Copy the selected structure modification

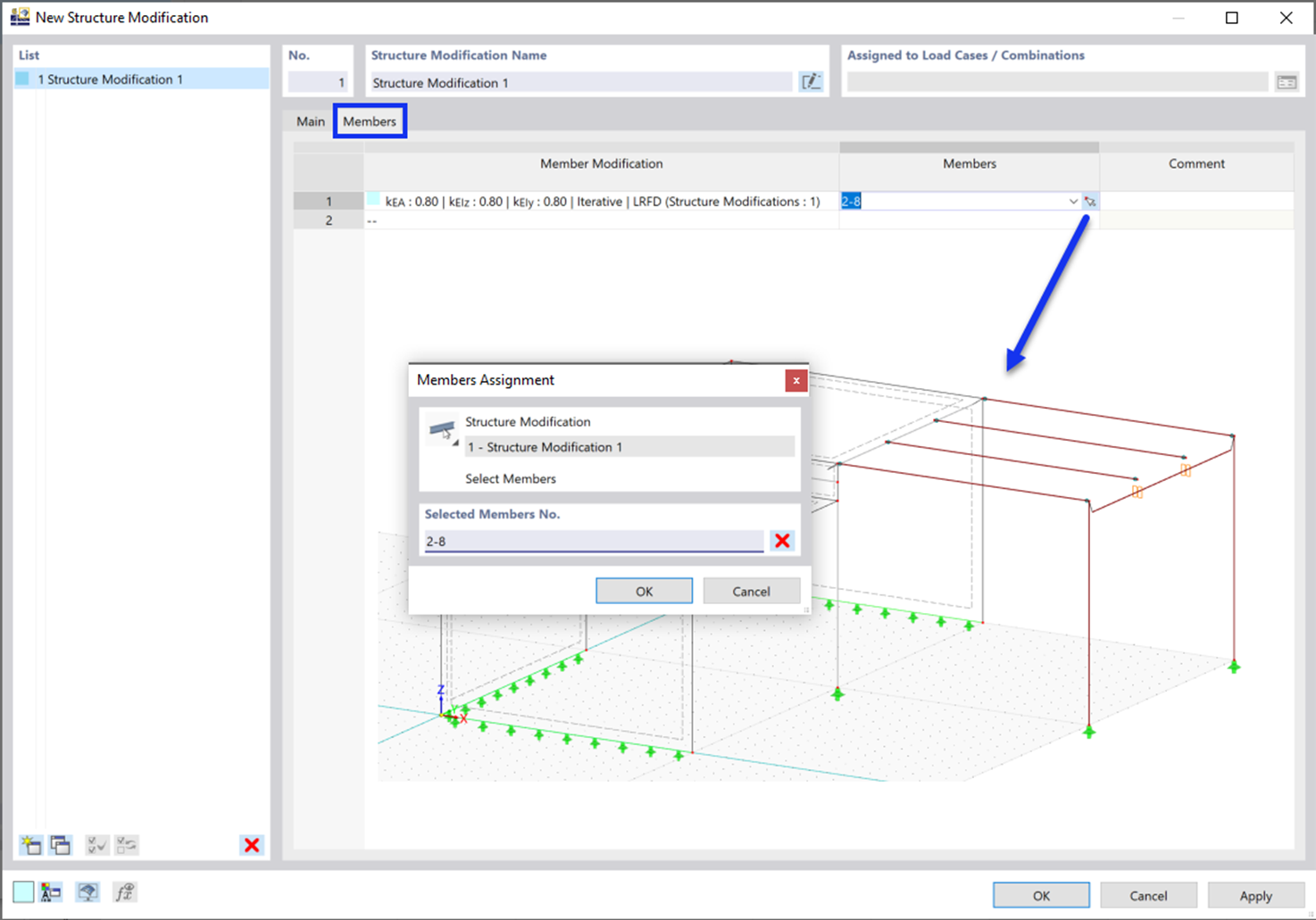coord(60,845)
